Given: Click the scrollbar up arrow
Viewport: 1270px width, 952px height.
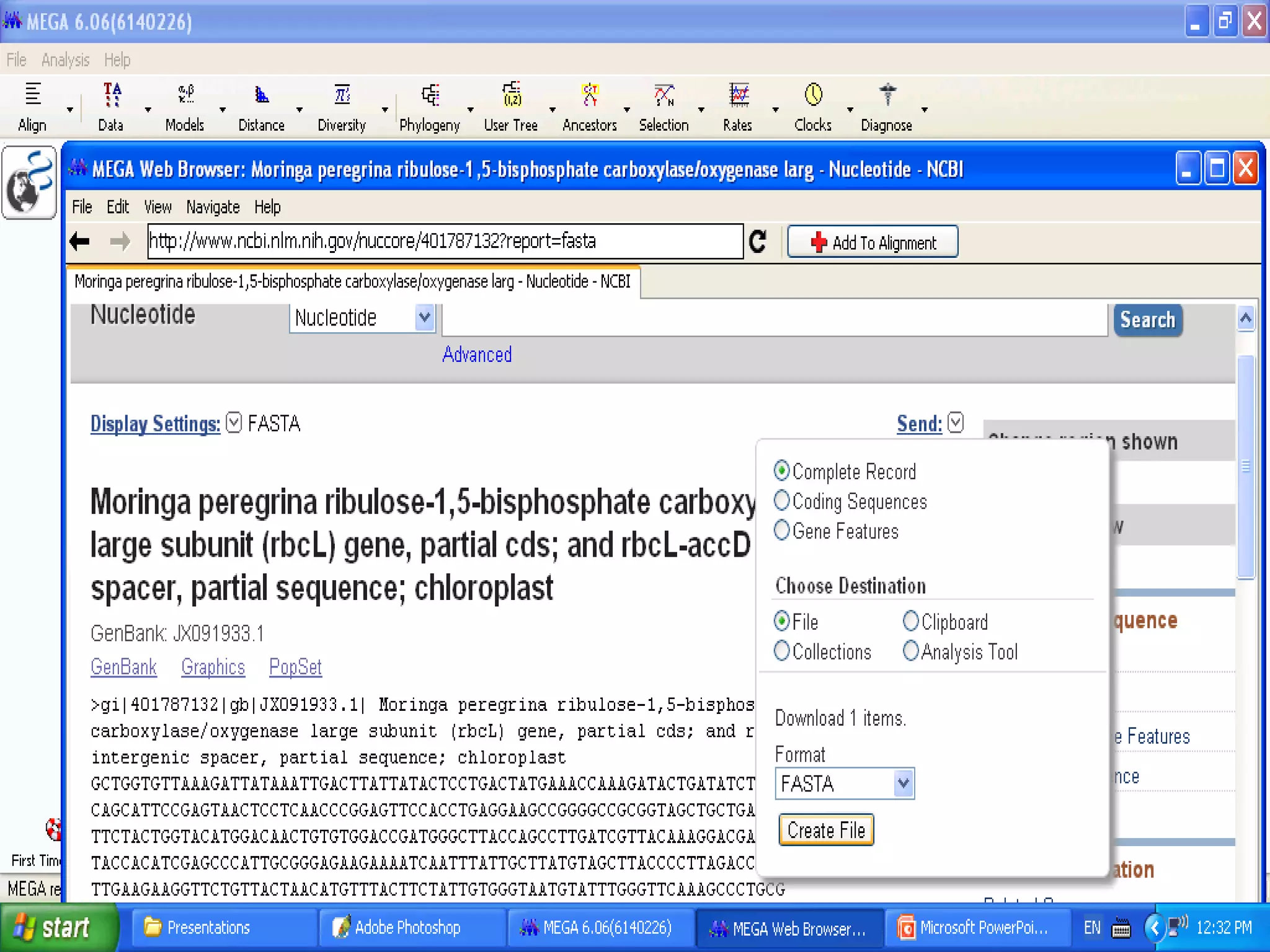Looking at the screenshot, I should pyautogui.click(x=1246, y=319).
